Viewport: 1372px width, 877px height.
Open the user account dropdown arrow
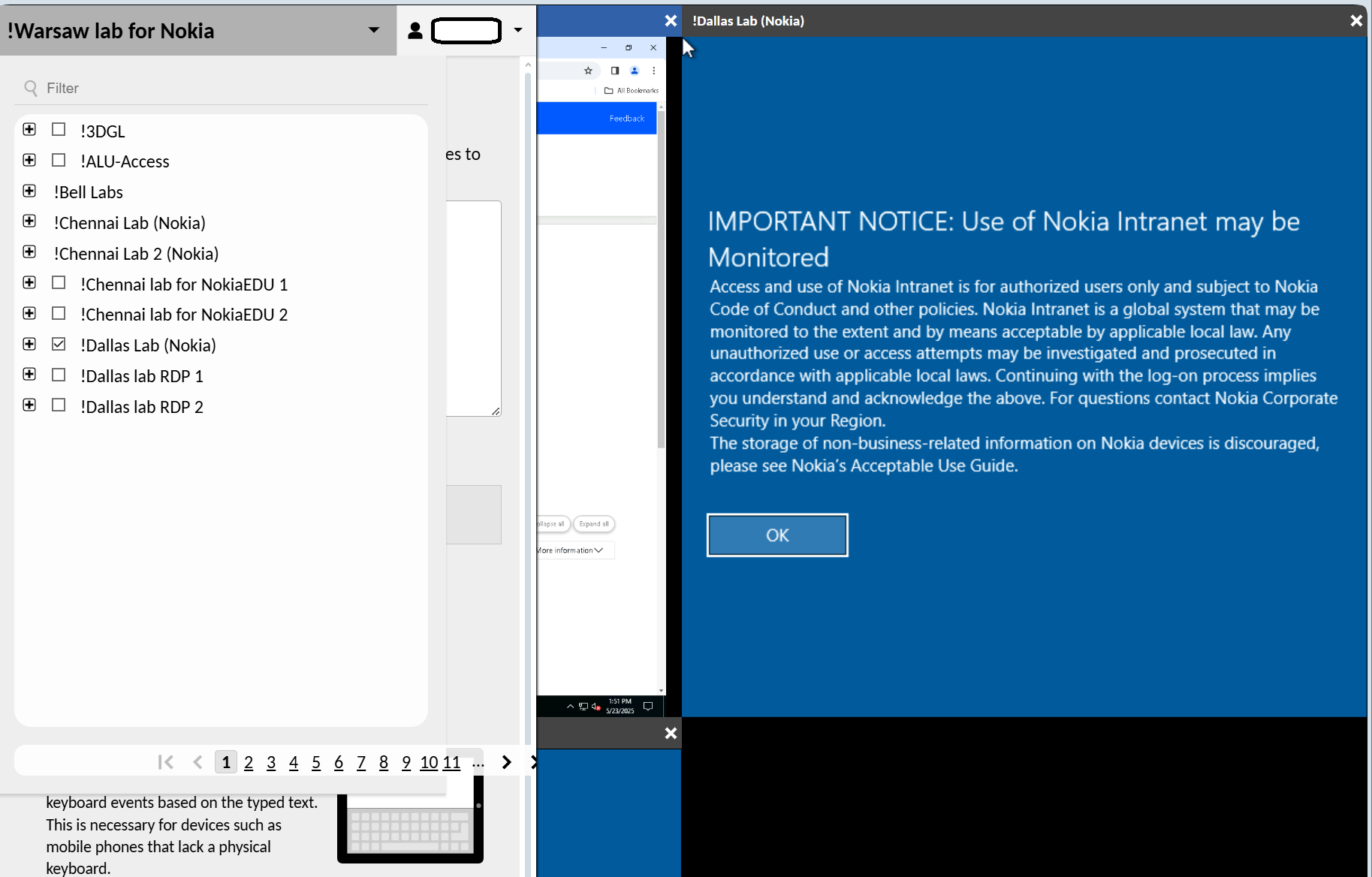[x=518, y=30]
